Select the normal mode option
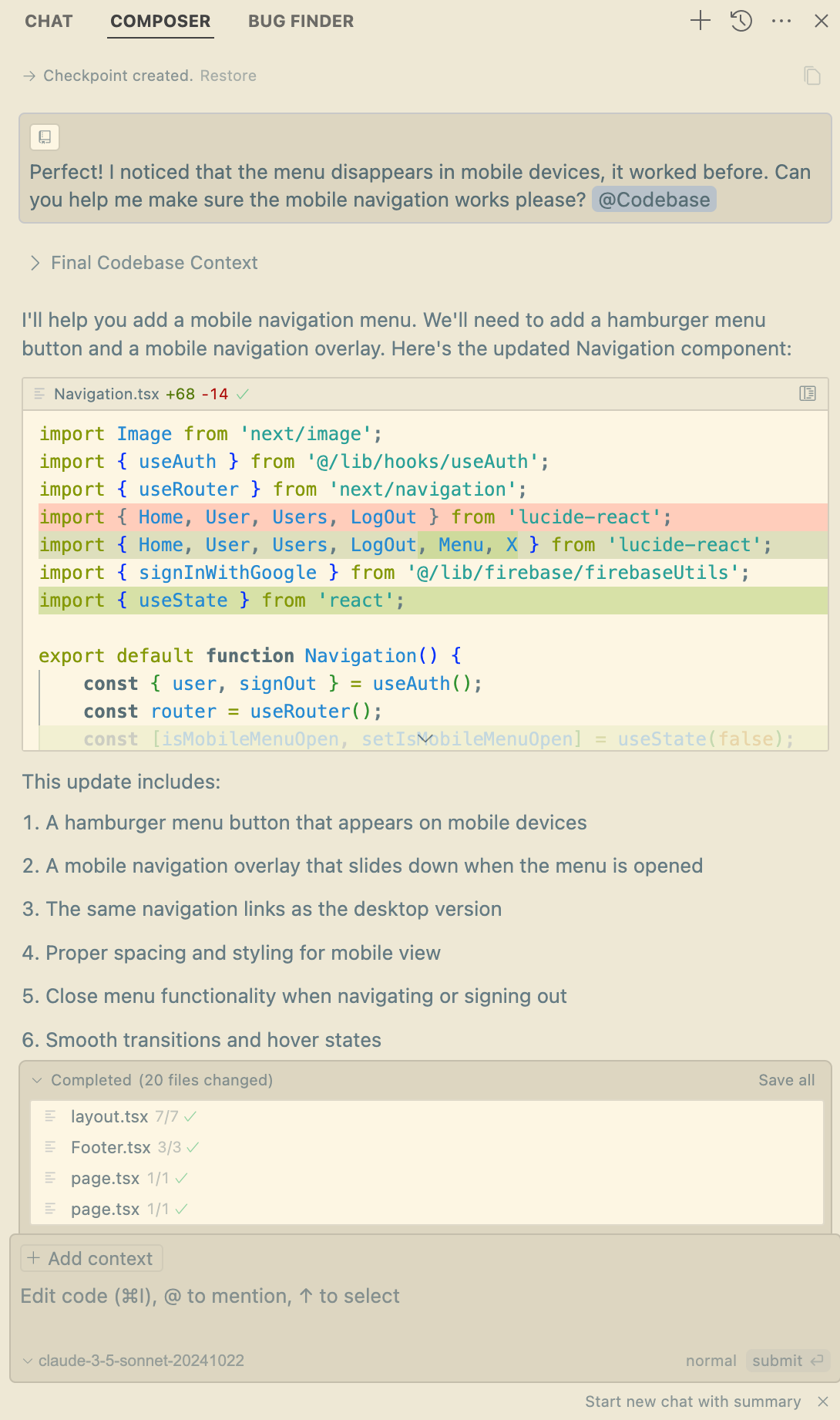840x1420 pixels. click(711, 1361)
